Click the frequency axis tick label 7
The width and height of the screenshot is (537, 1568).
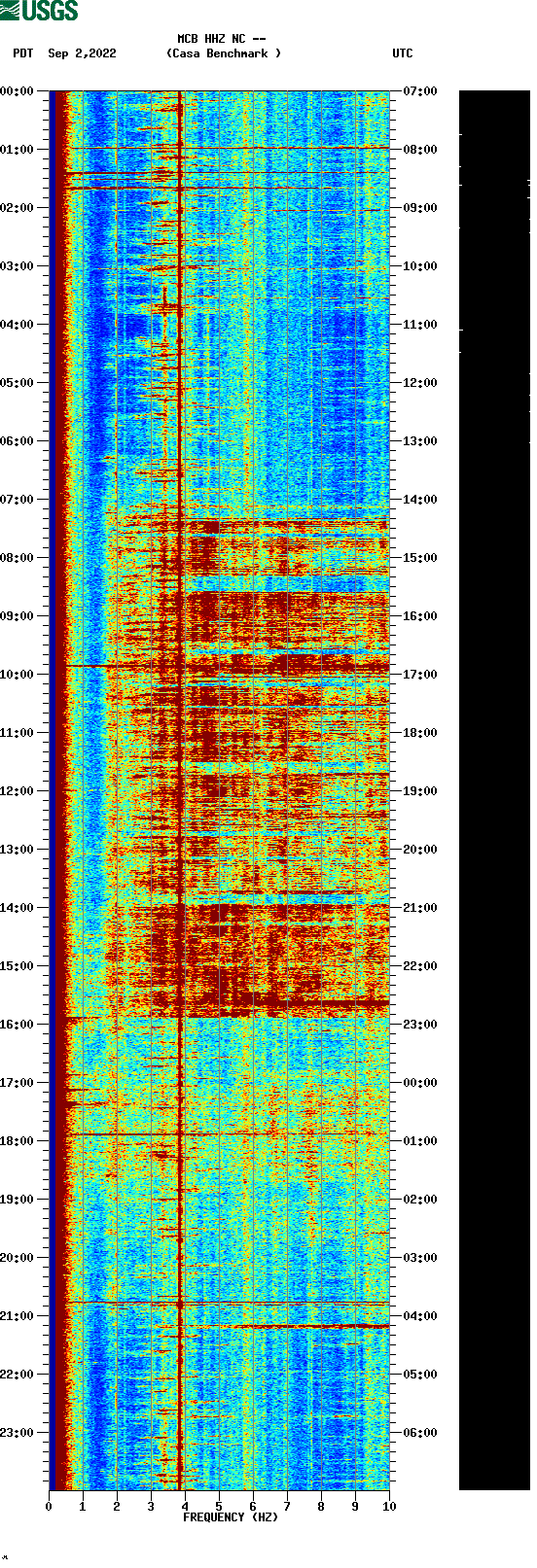click(287, 1507)
